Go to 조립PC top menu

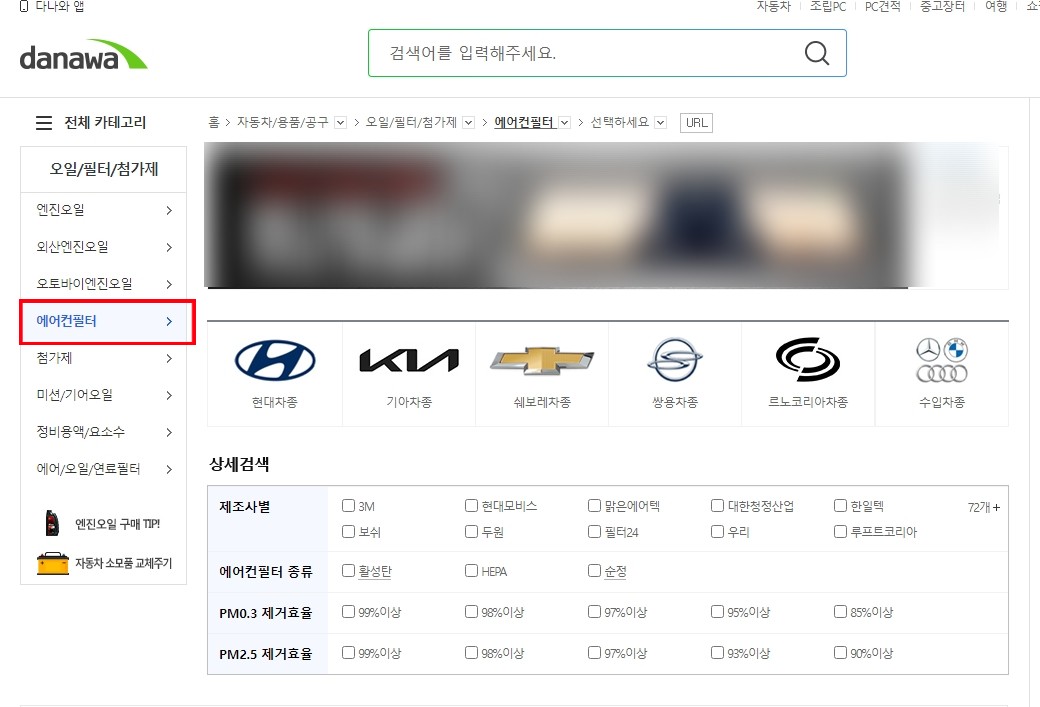[x=828, y=6]
